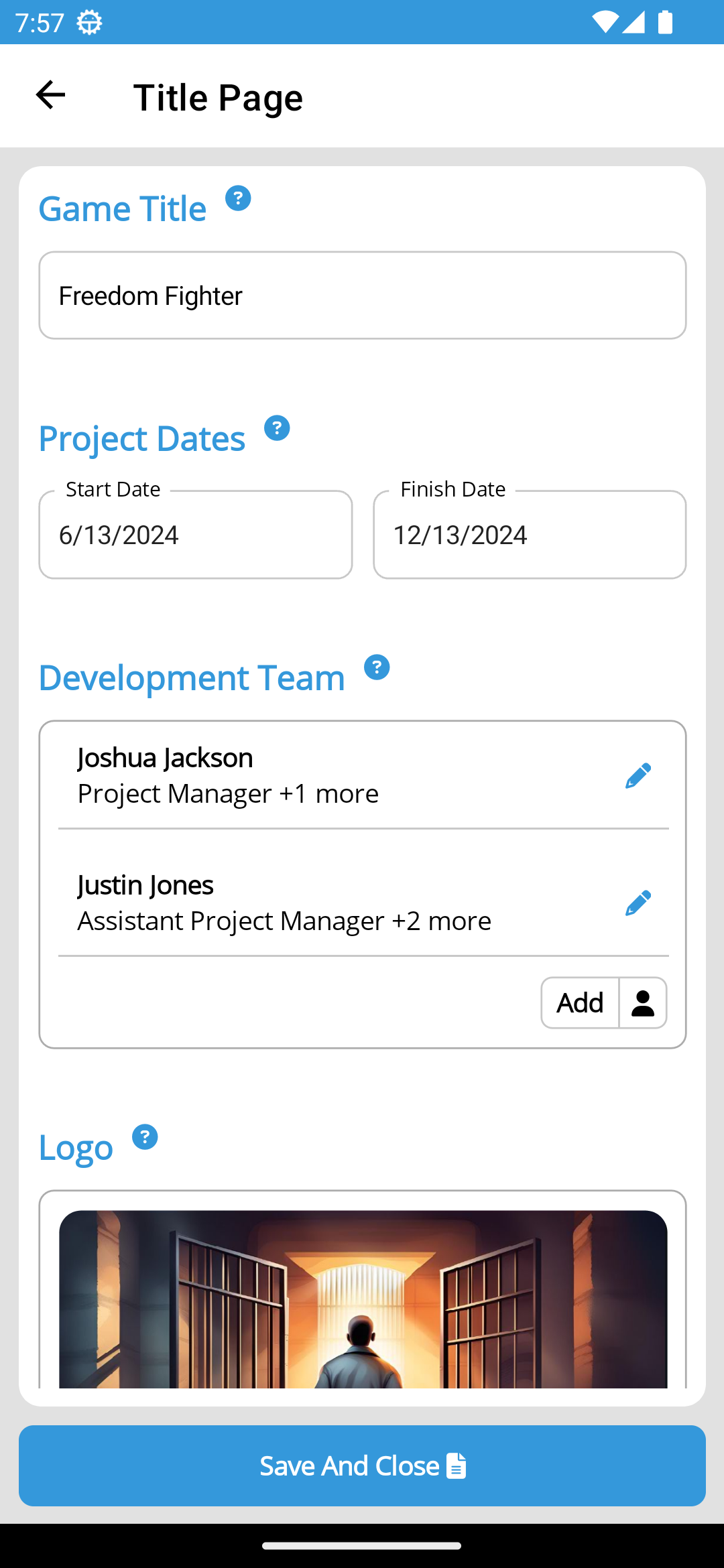Click the Save And Close button

362,1466
